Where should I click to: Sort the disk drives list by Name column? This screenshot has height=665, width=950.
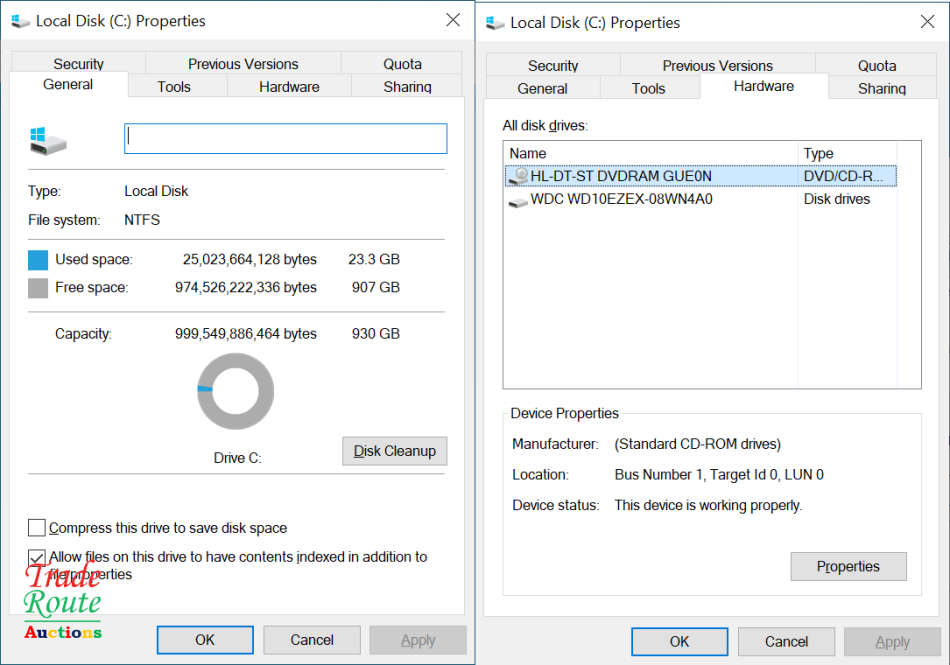tap(650, 153)
